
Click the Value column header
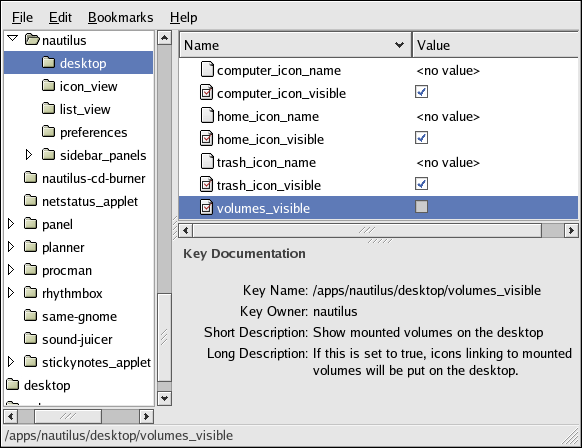pos(496,45)
